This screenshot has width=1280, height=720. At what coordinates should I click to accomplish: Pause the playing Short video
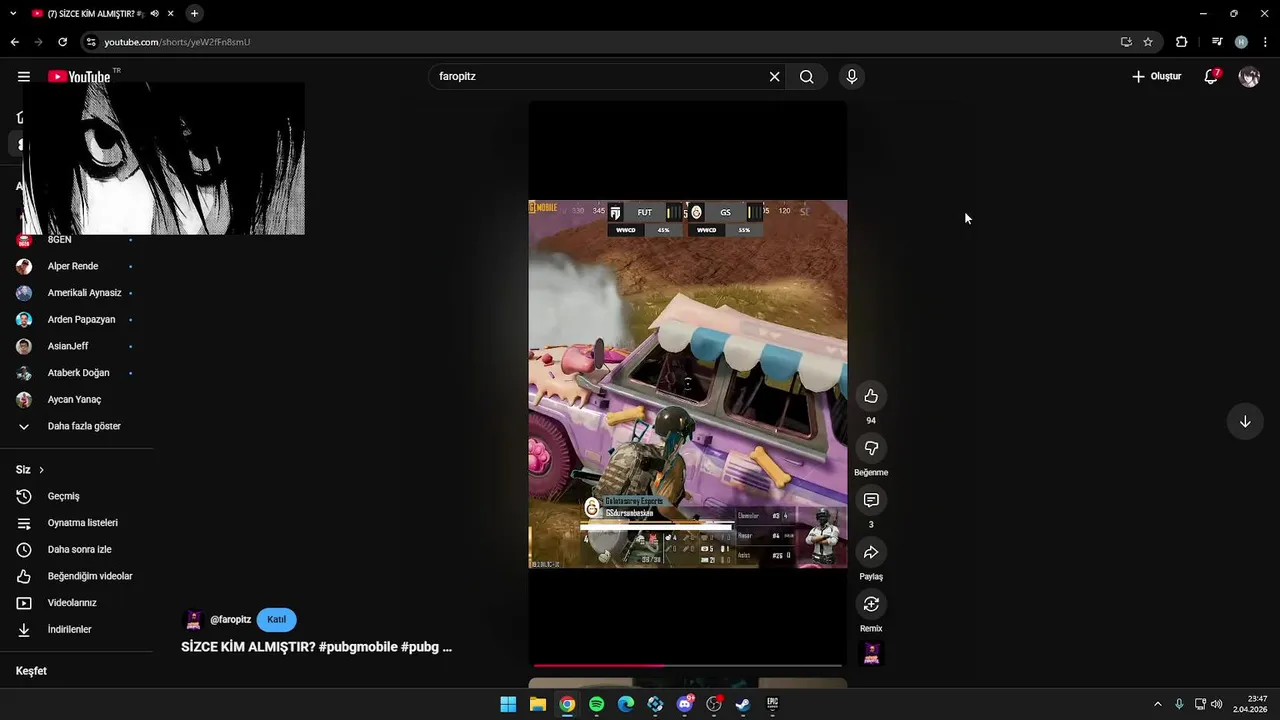(x=688, y=384)
